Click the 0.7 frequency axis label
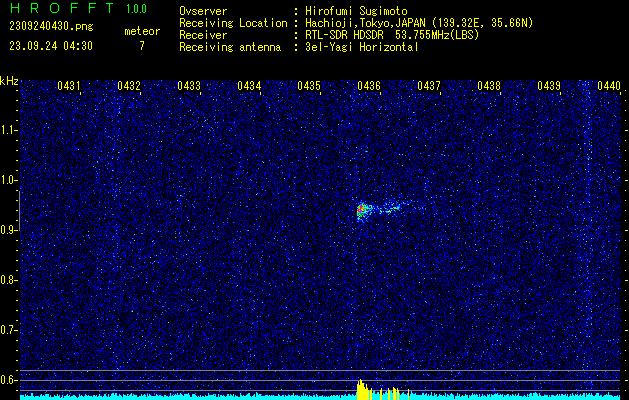This screenshot has width=629, height=400. 9,329
